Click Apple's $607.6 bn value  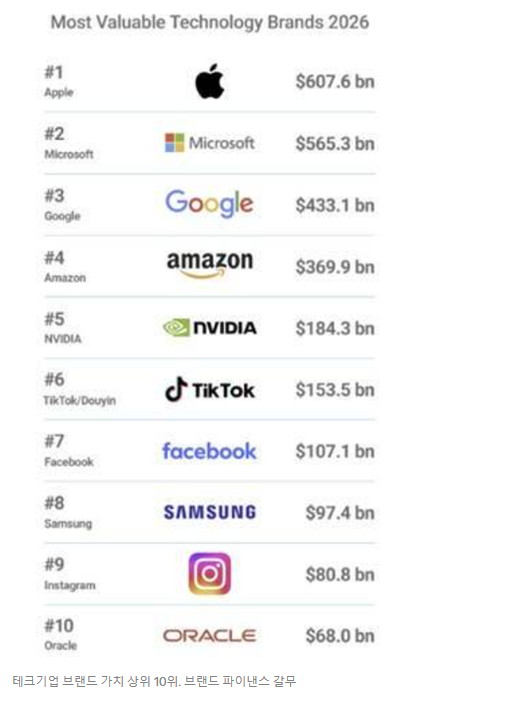point(335,82)
